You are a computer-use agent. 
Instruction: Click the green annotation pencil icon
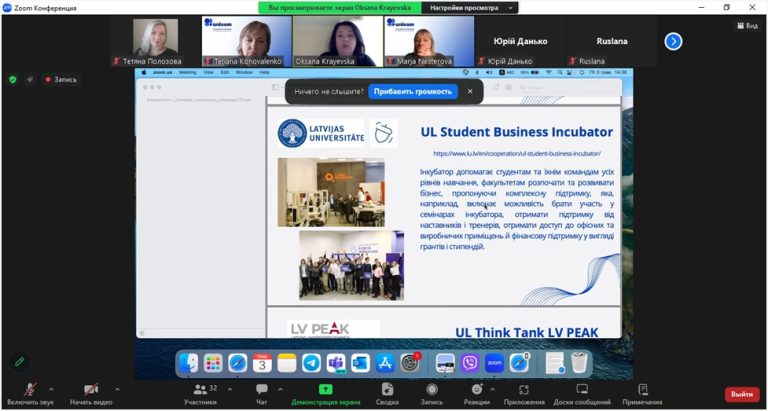click(19, 362)
